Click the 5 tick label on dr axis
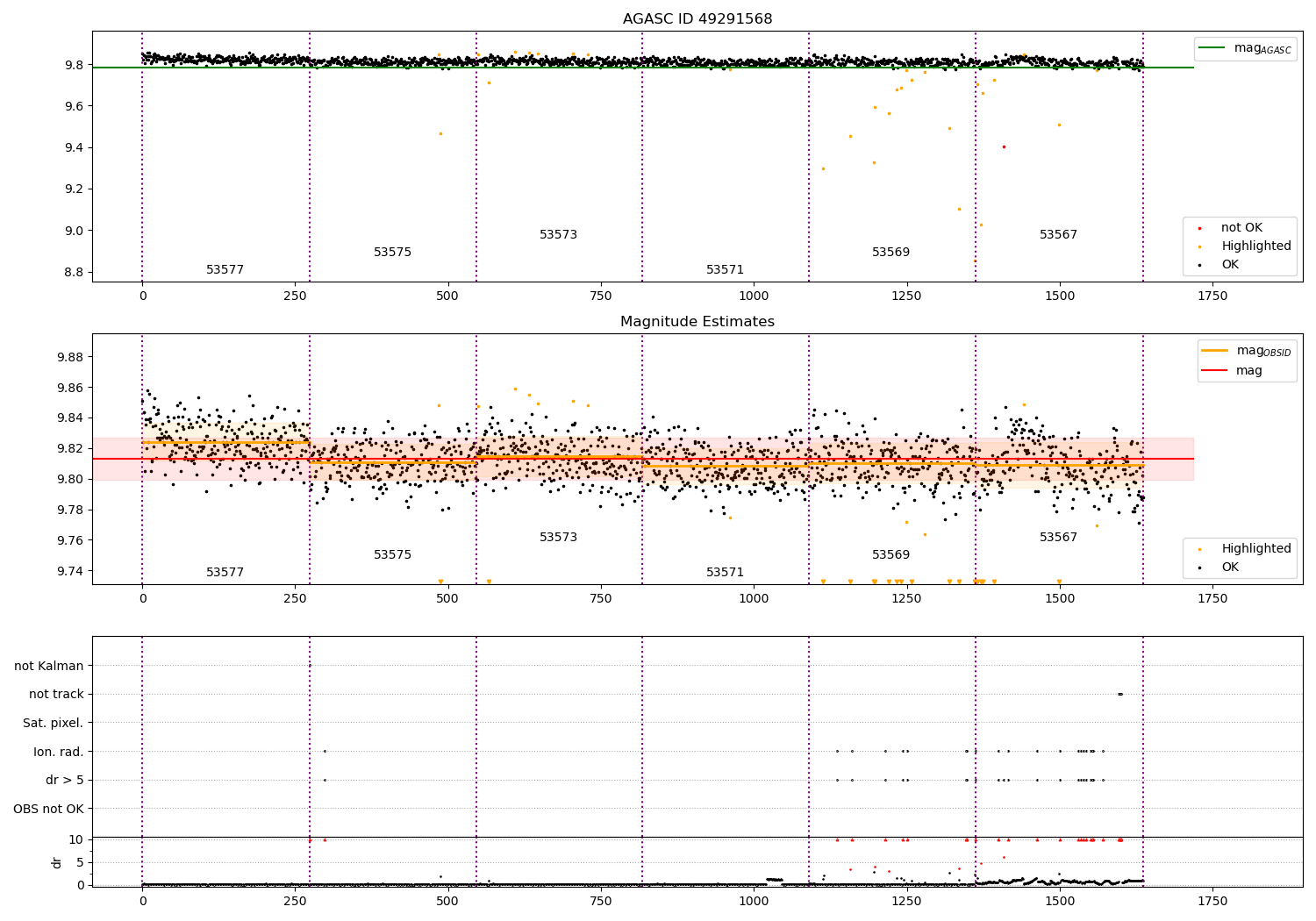The image size is (1316, 921). (80, 862)
